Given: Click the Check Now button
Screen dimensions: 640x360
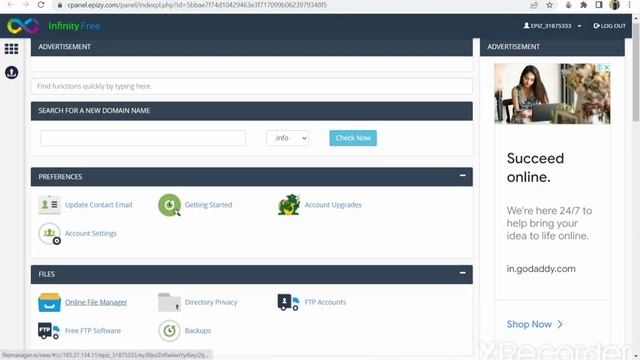Looking at the screenshot, I should tap(353, 138).
